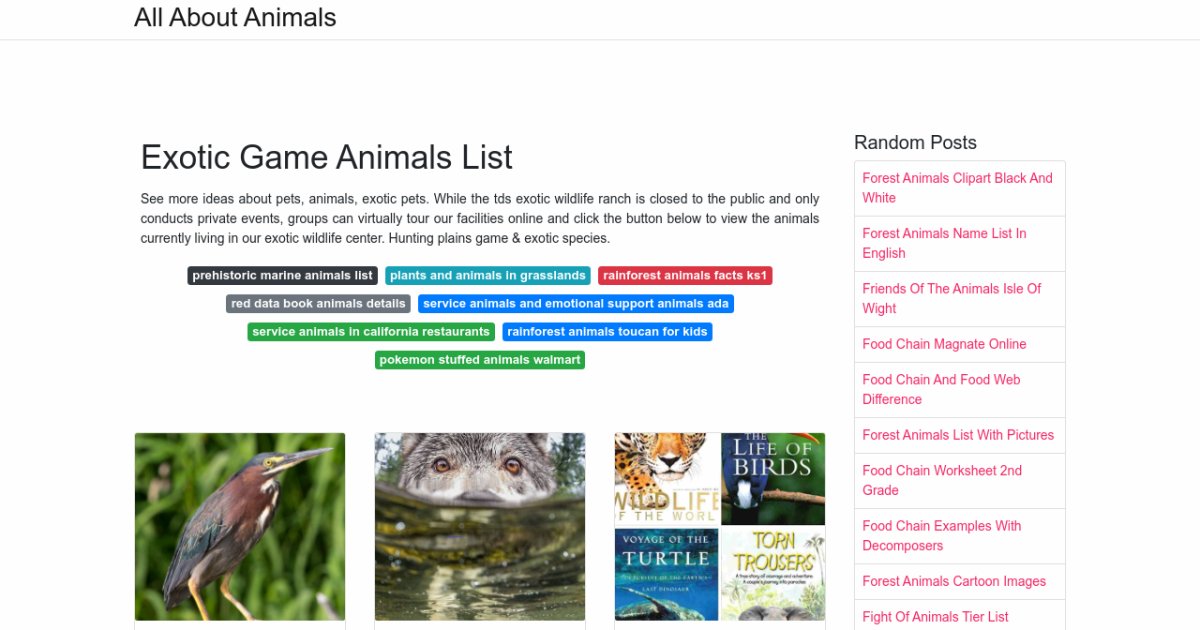Open the wildlife book covers thumbnail

pos(720,526)
